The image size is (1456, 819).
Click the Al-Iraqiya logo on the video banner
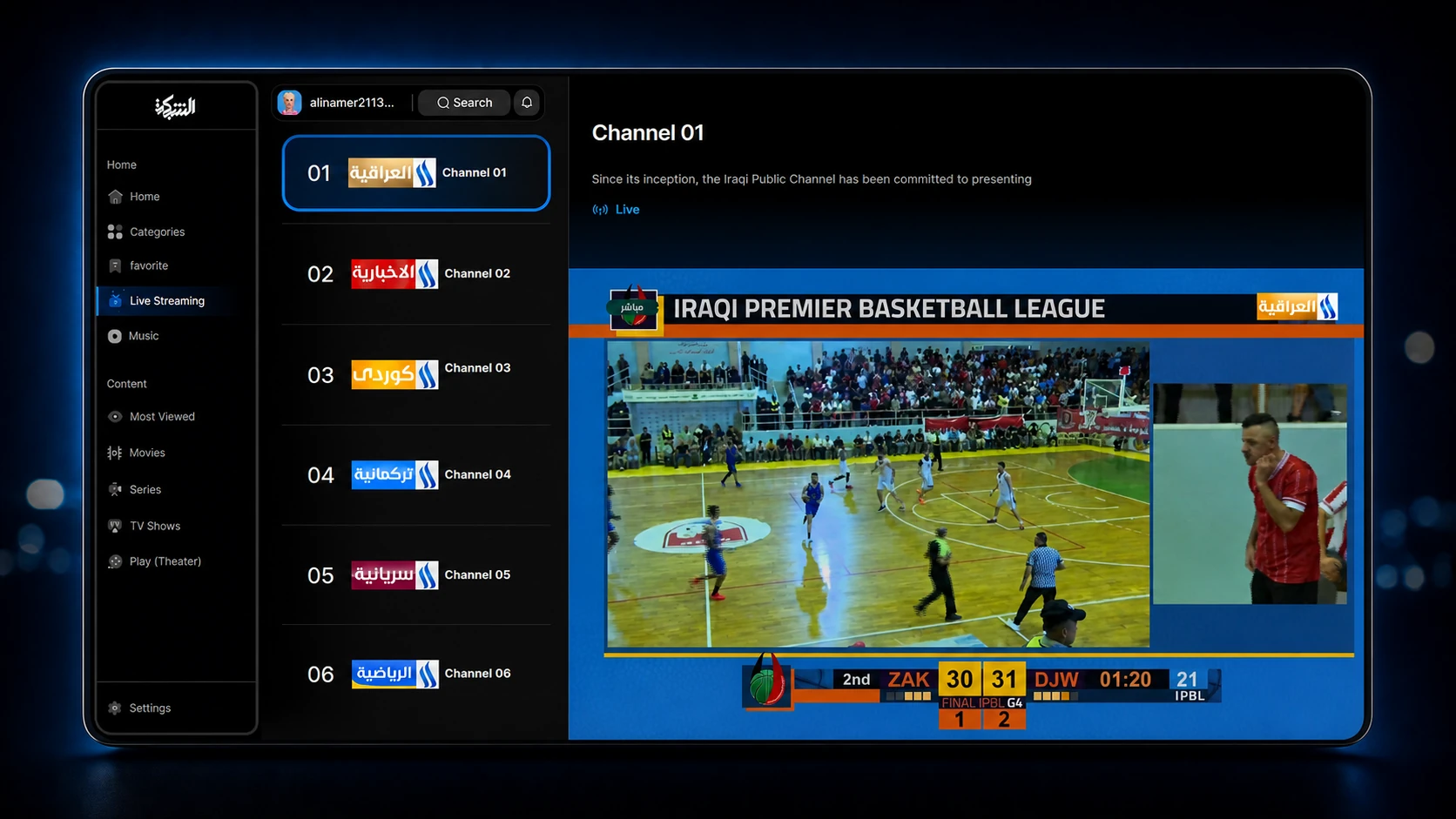1297,306
